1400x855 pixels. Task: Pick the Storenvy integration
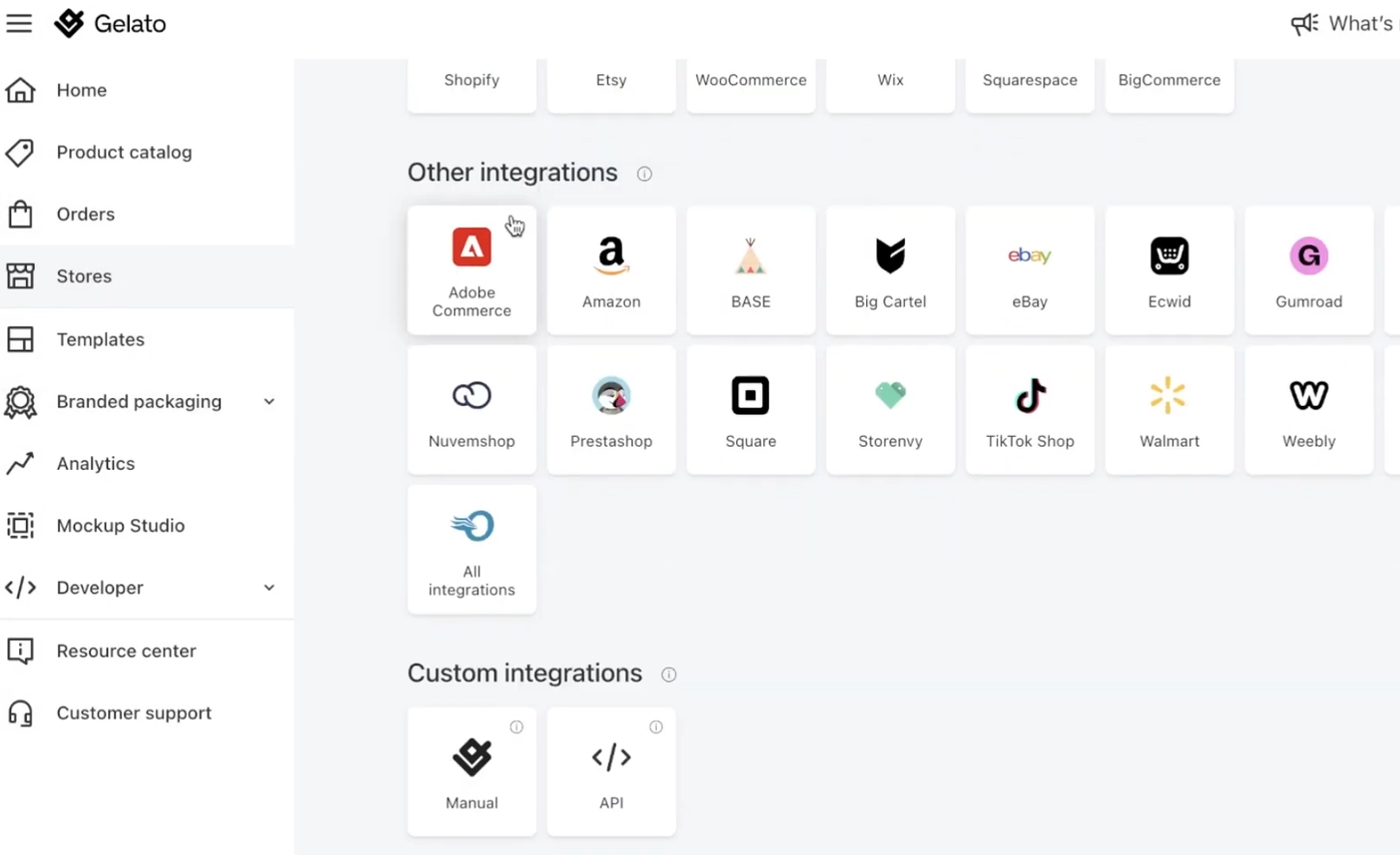pos(890,409)
